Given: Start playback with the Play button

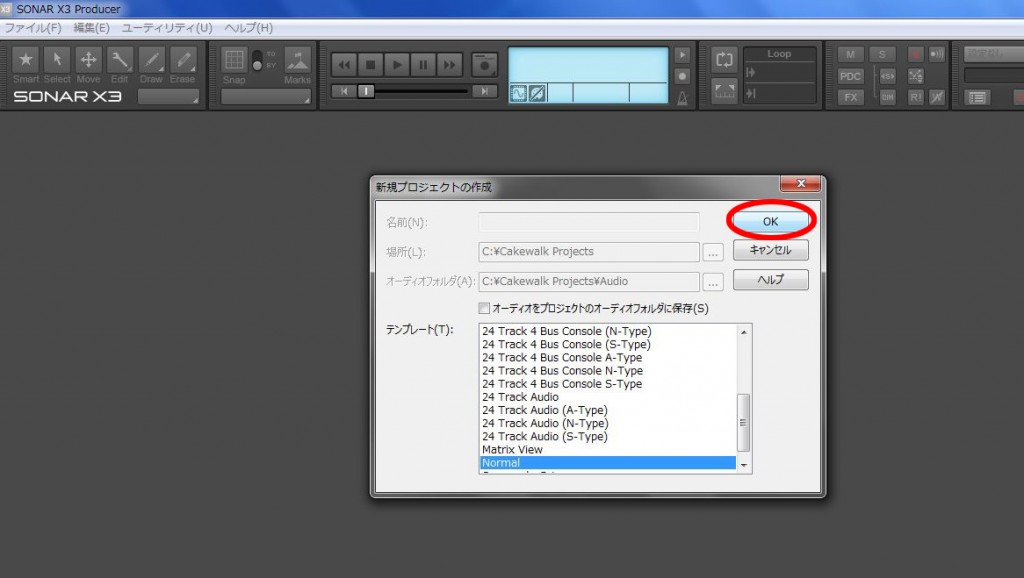Looking at the screenshot, I should pyautogui.click(x=396, y=65).
